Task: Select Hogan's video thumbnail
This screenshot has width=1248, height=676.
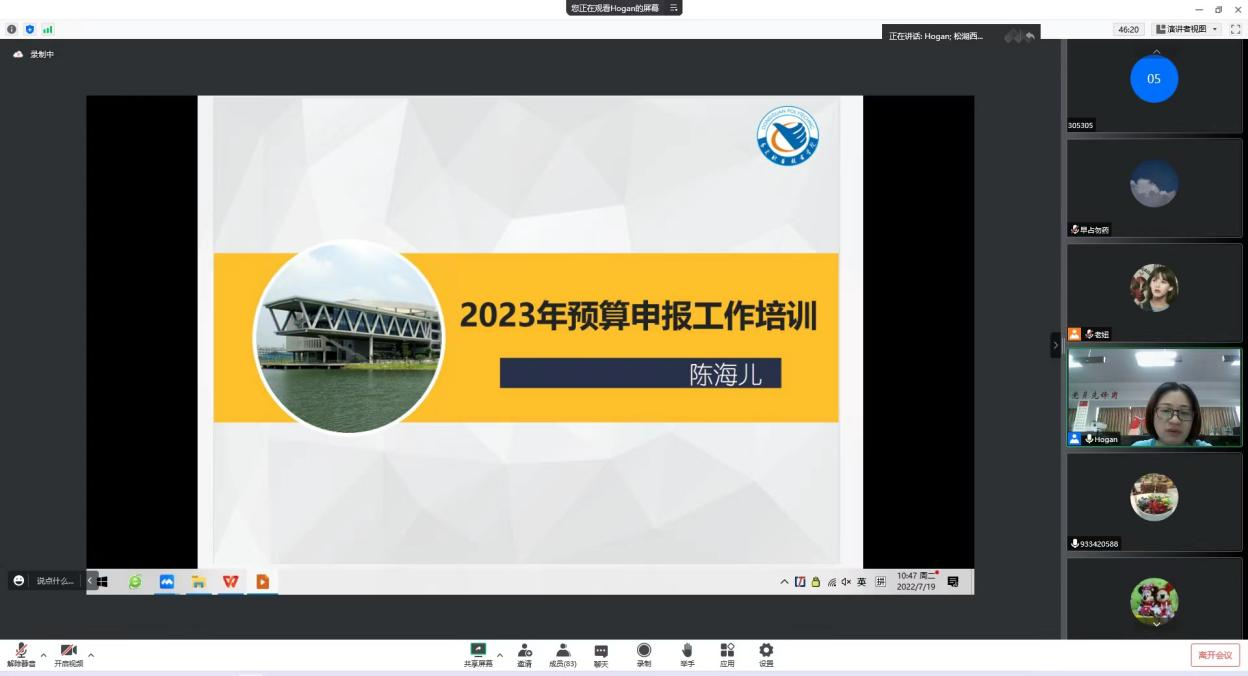Action: pyautogui.click(x=1154, y=397)
